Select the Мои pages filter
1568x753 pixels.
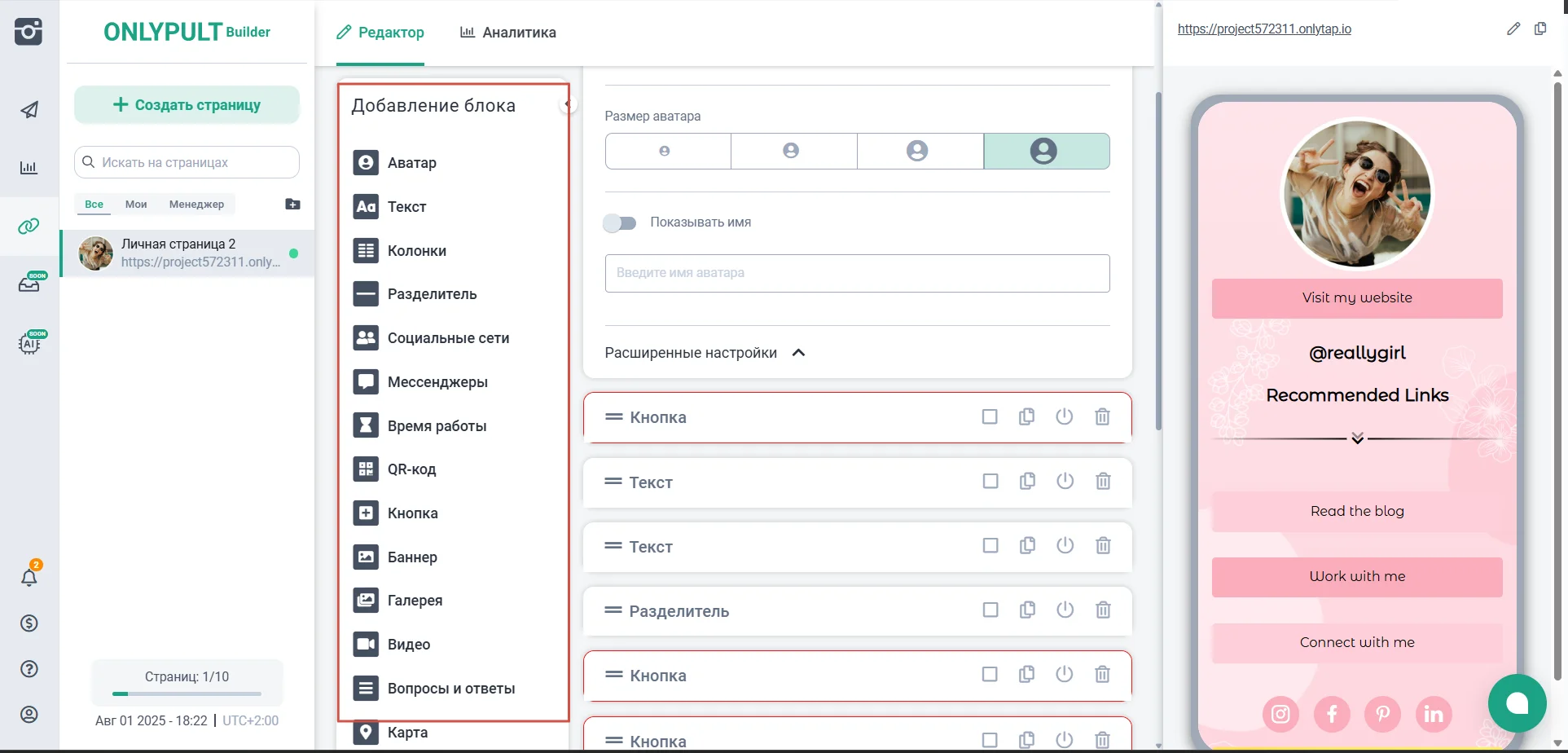pyautogui.click(x=136, y=204)
